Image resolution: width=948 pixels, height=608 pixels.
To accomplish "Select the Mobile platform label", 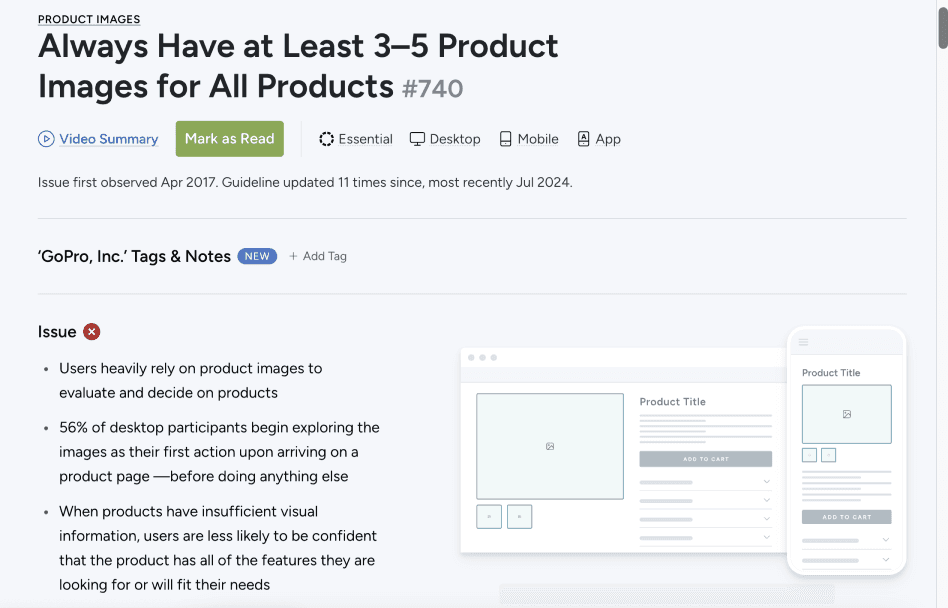I will (x=538, y=139).
